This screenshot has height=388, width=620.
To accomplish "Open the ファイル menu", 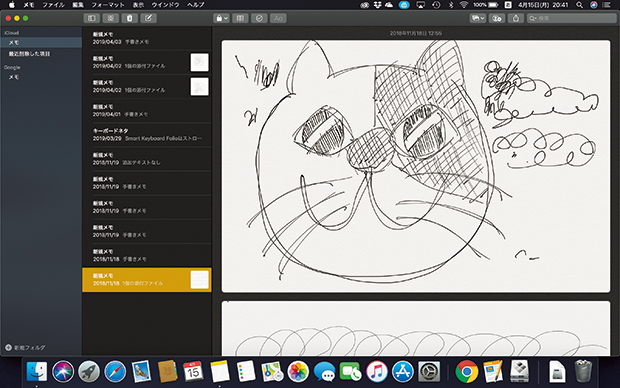I will [53, 5].
